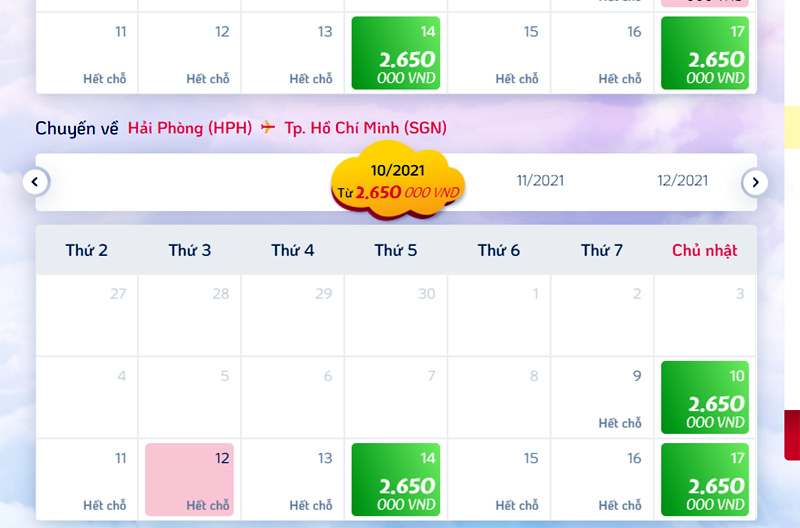This screenshot has height=528, width=800.
Task: Select the day 17 fare in the return calendar
Action: [x=705, y=479]
